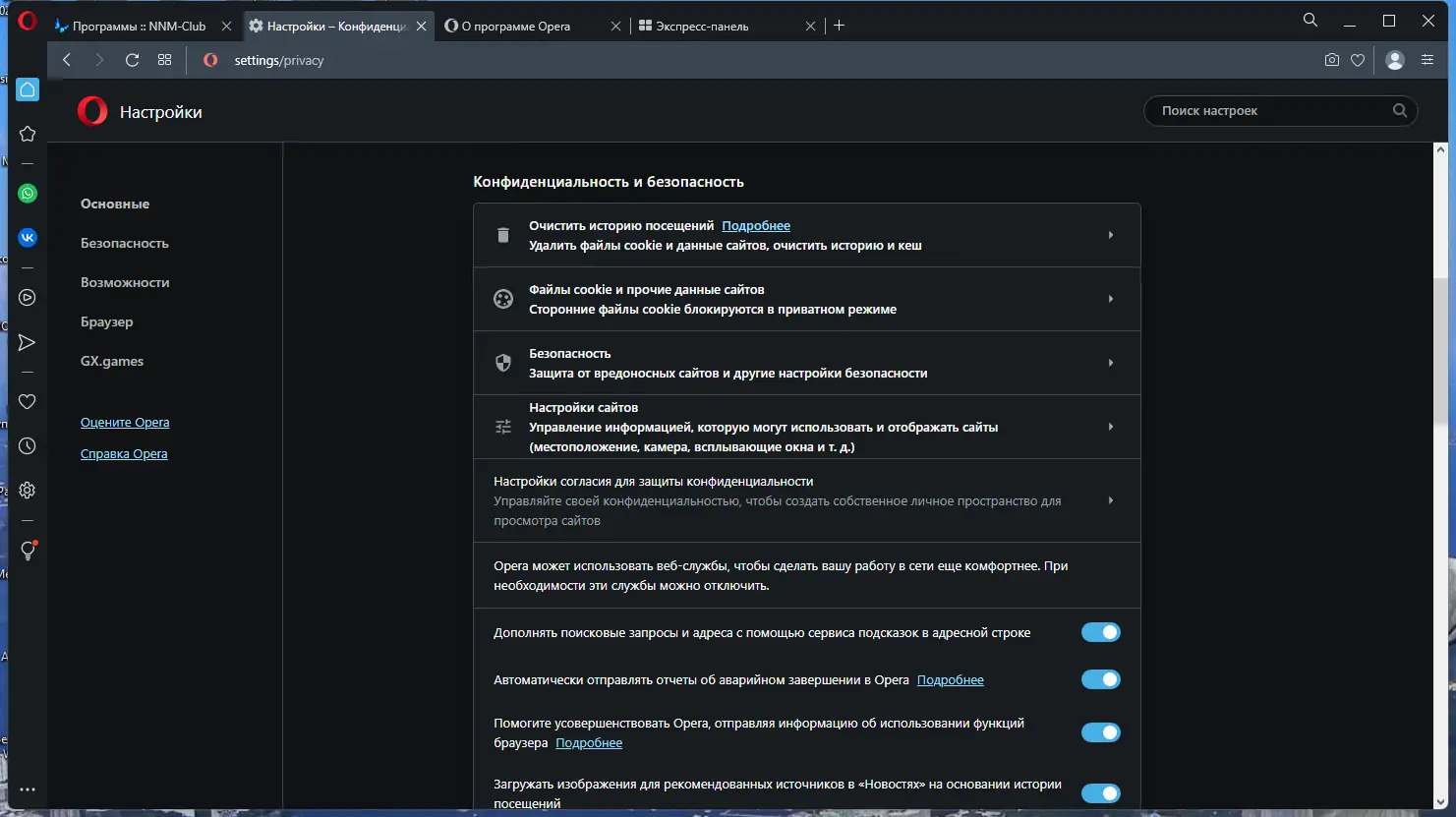Select 'Возможности' in the settings menu
The height and width of the screenshot is (817, 1456).
125,282
